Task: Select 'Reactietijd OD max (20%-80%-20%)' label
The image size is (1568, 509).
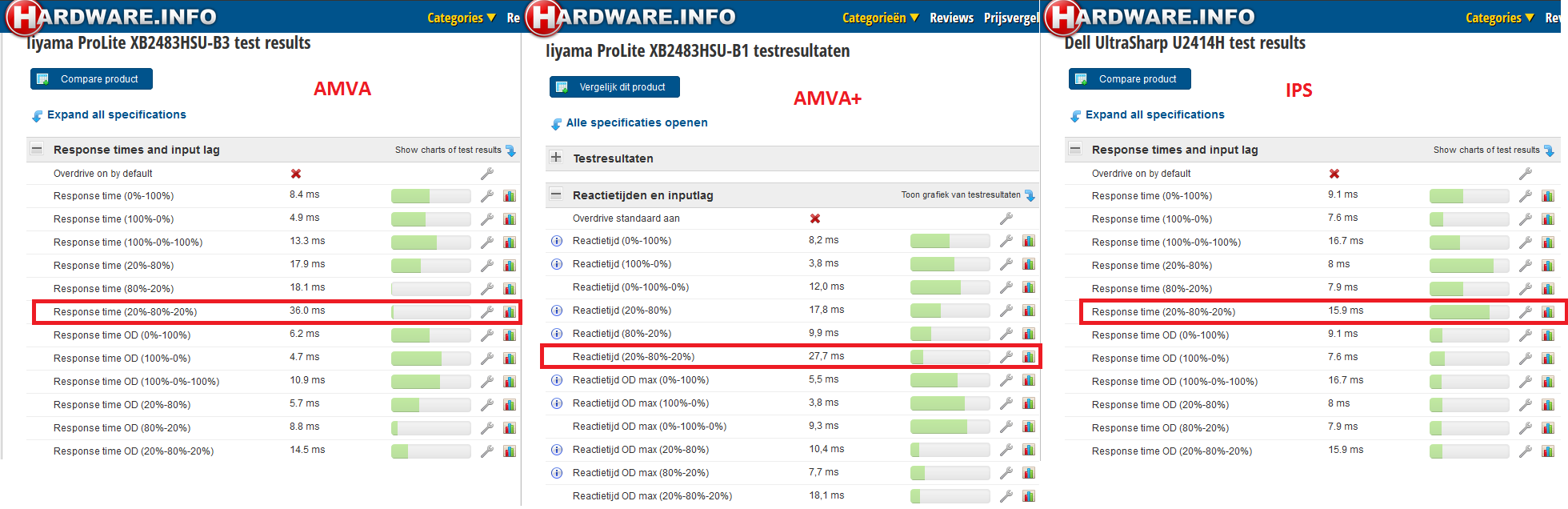Action: pyautogui.click(x=652, y=496)
